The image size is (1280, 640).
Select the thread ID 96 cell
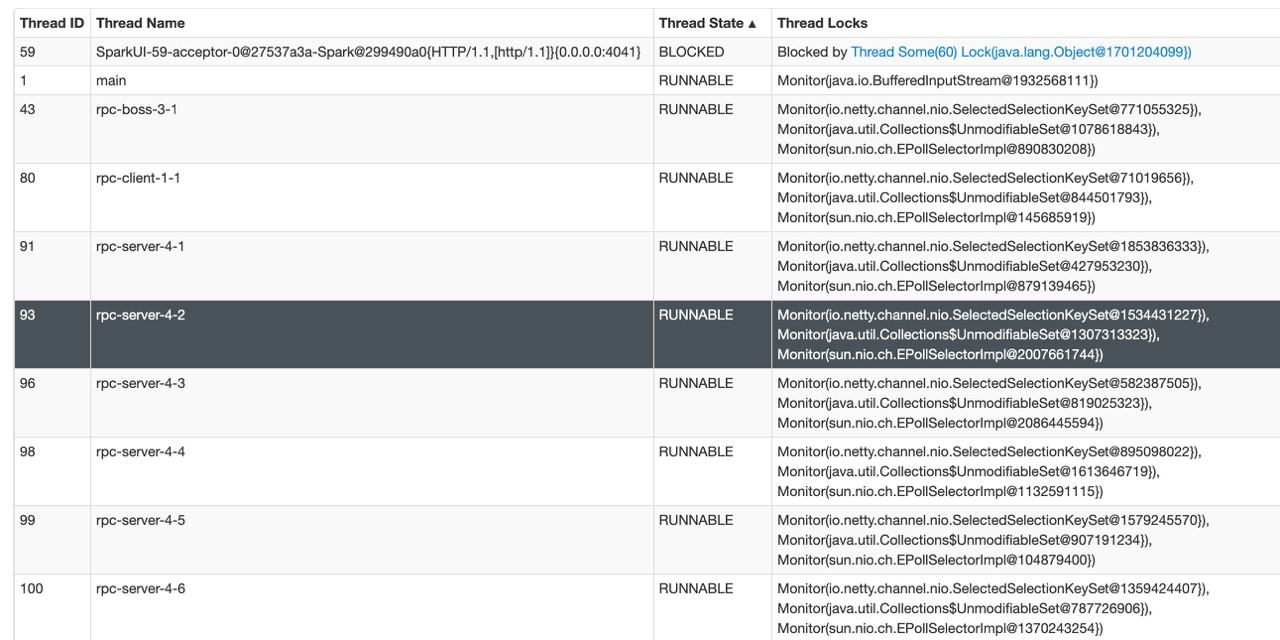click(x=28, y=384)
